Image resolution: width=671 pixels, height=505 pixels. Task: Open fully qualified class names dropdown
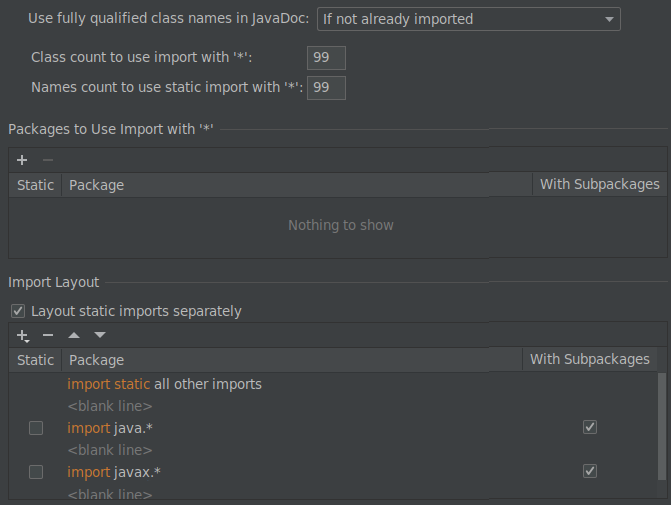468,19
